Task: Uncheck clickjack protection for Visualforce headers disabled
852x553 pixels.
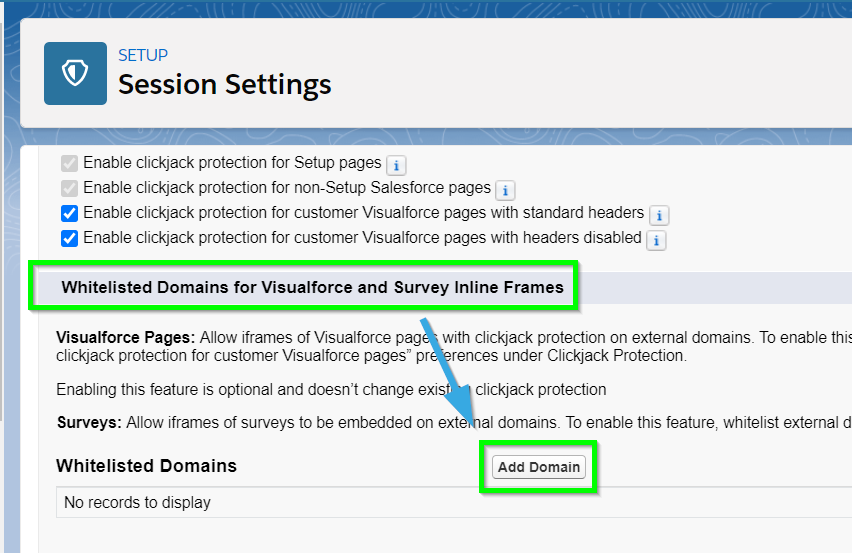Action: point(70,238)
